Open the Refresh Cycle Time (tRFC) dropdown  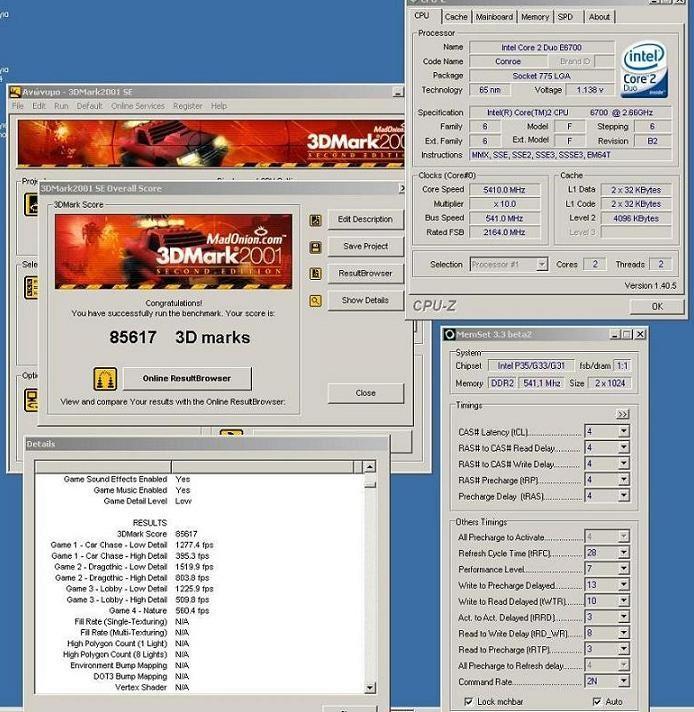[x=624, y=552]
